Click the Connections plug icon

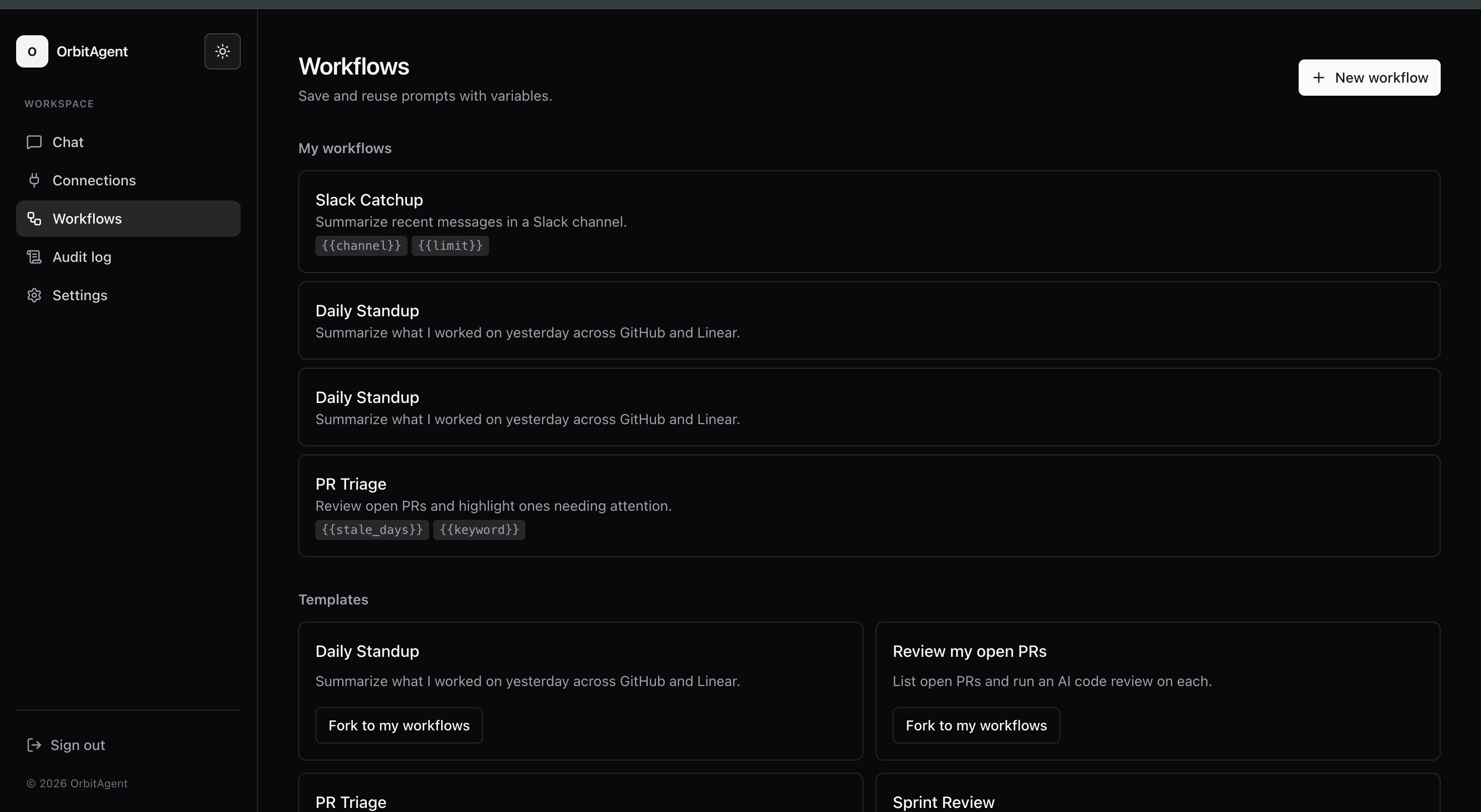pos(34,180)
